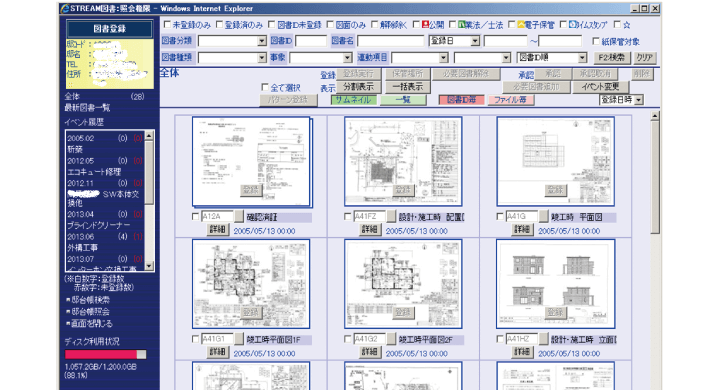
Task: Tick the 紙保管対象 checkbox
Action: (x=596, y=41)
